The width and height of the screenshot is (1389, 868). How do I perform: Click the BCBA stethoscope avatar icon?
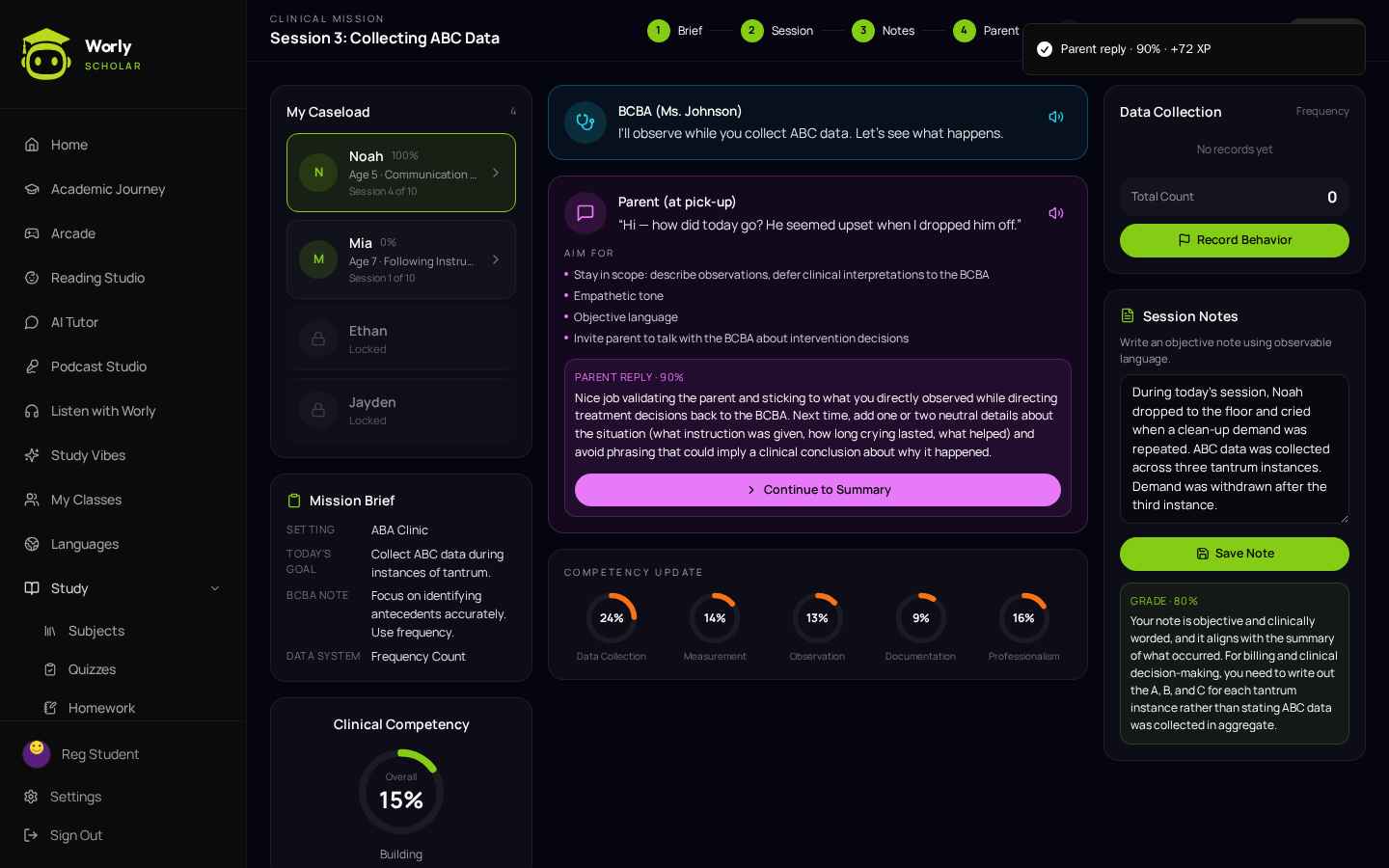(586, 122)
